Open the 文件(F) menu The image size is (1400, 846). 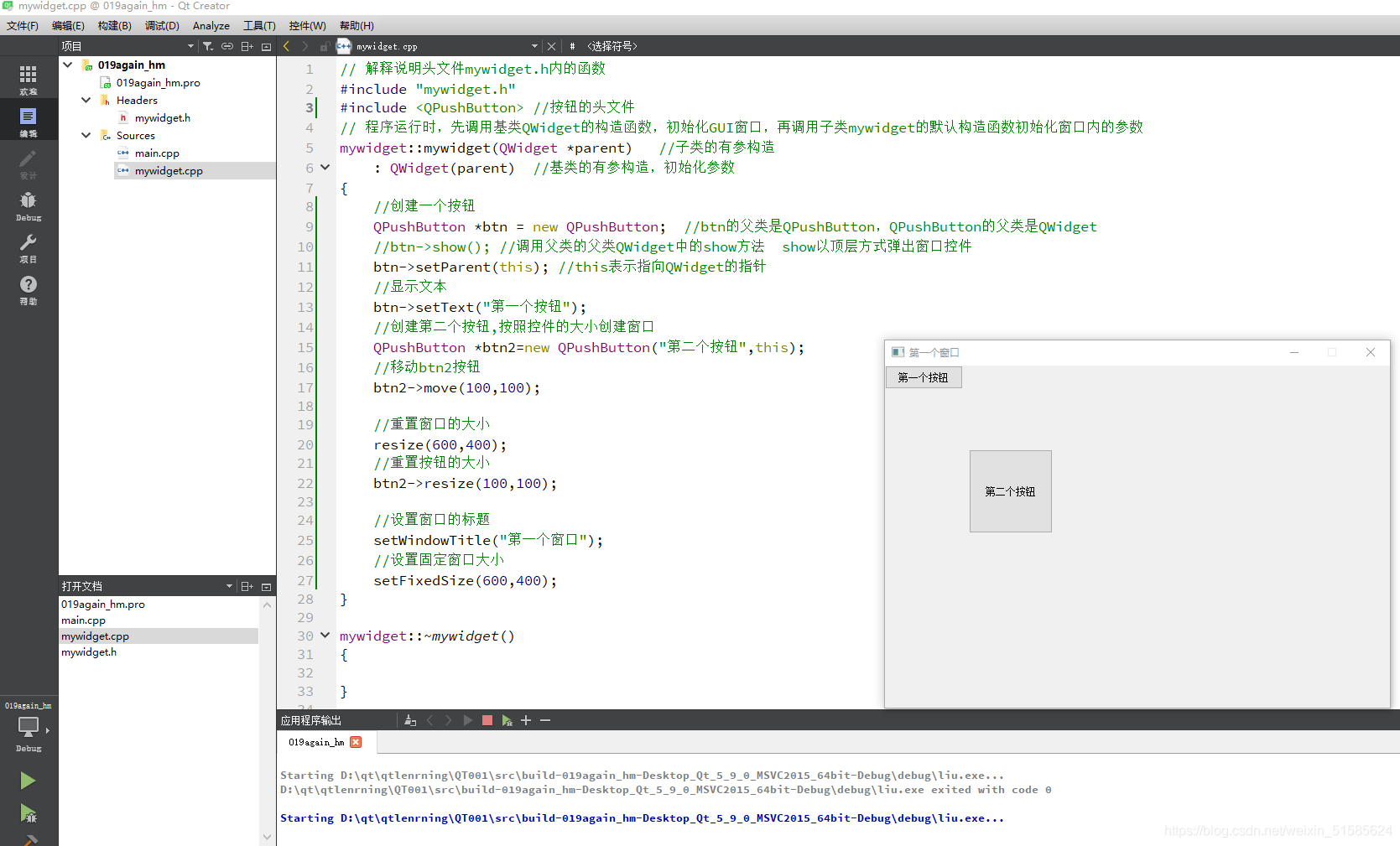tap(23, 26)
